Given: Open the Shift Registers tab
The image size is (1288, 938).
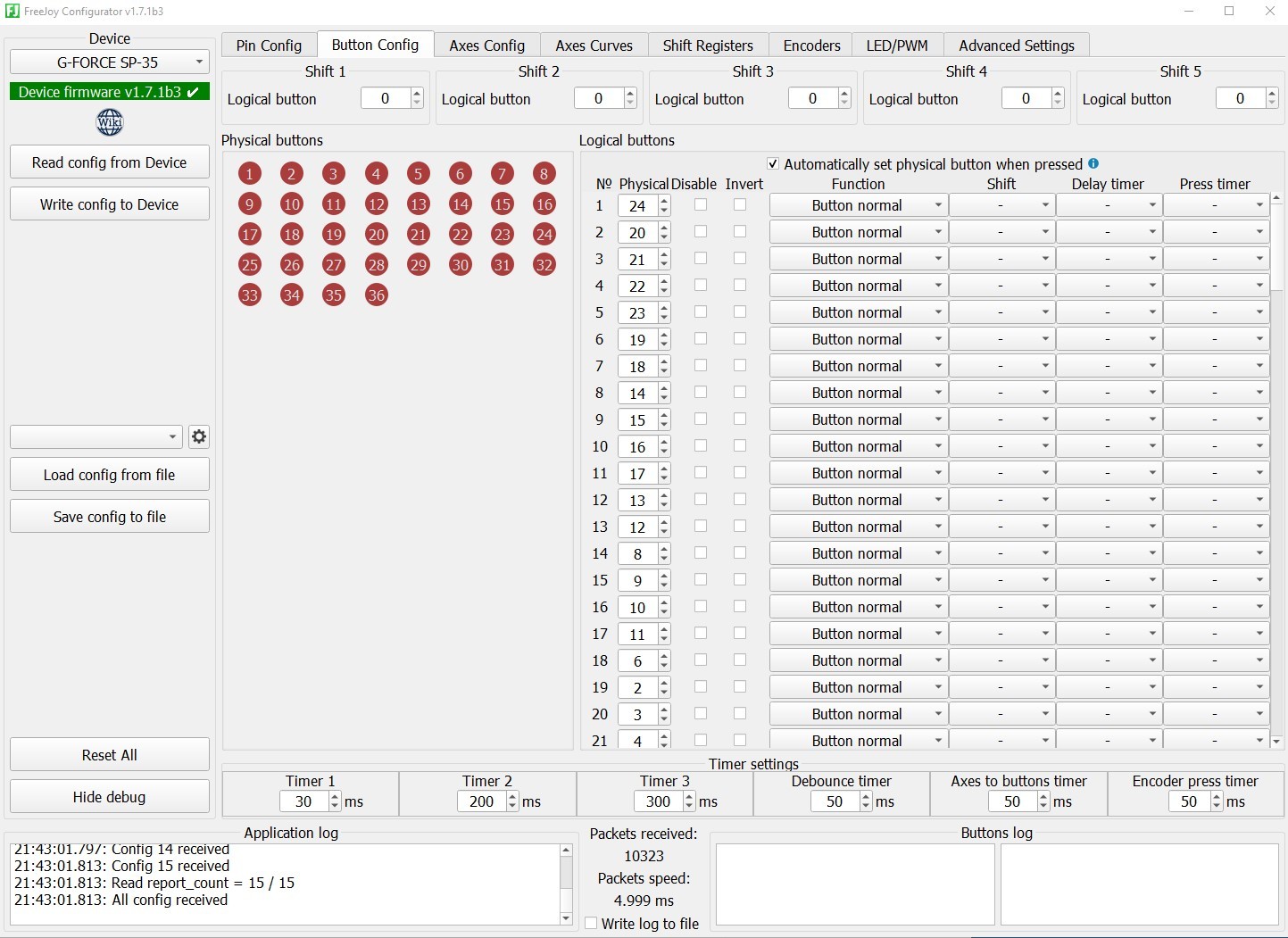Looking at the screenshot, I should pyautogui.click(x=708, y=46).
